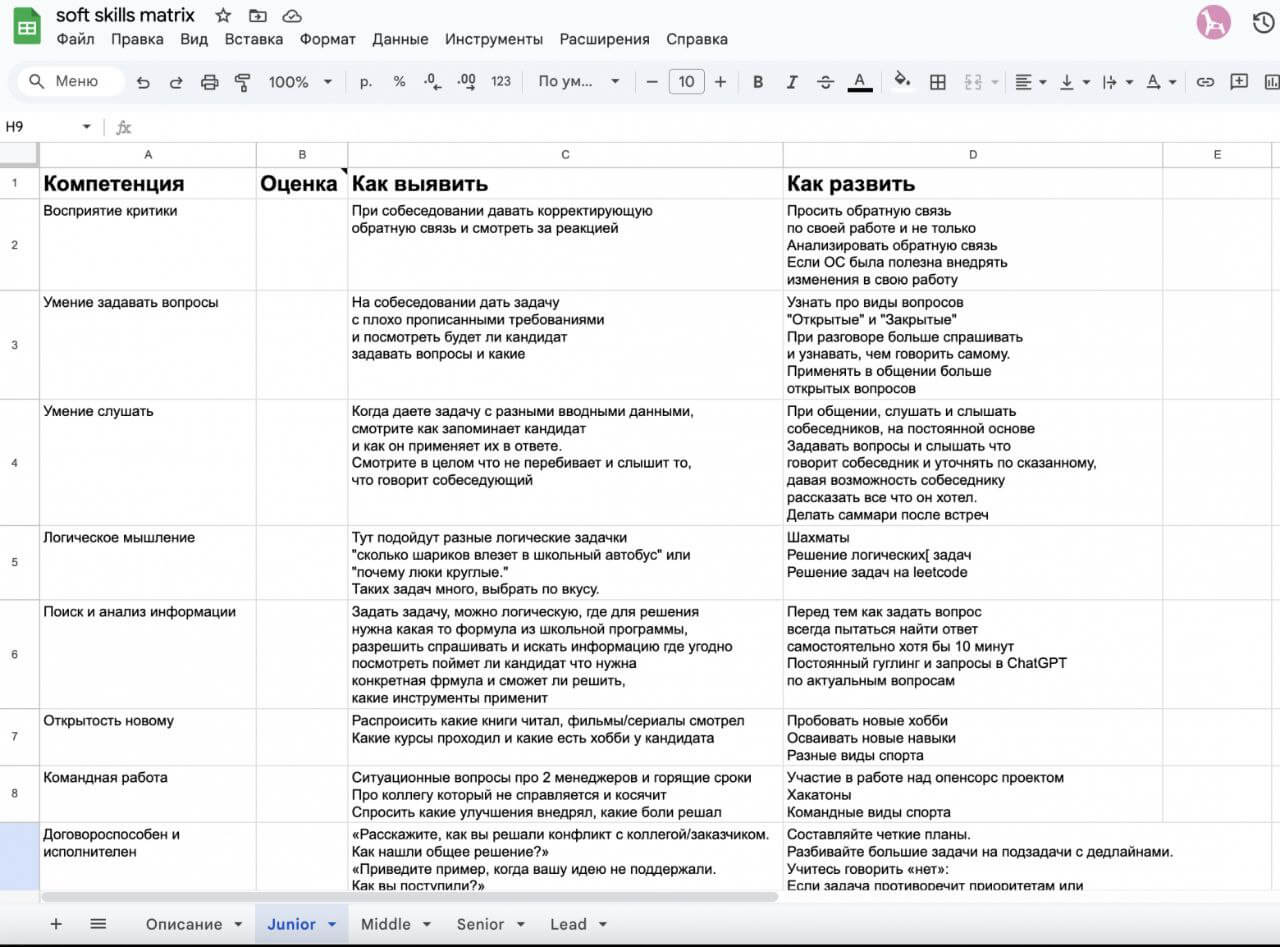Move document using the folder icon
Viewport: 1280px width, 947px height.
[x=257, y=16]
